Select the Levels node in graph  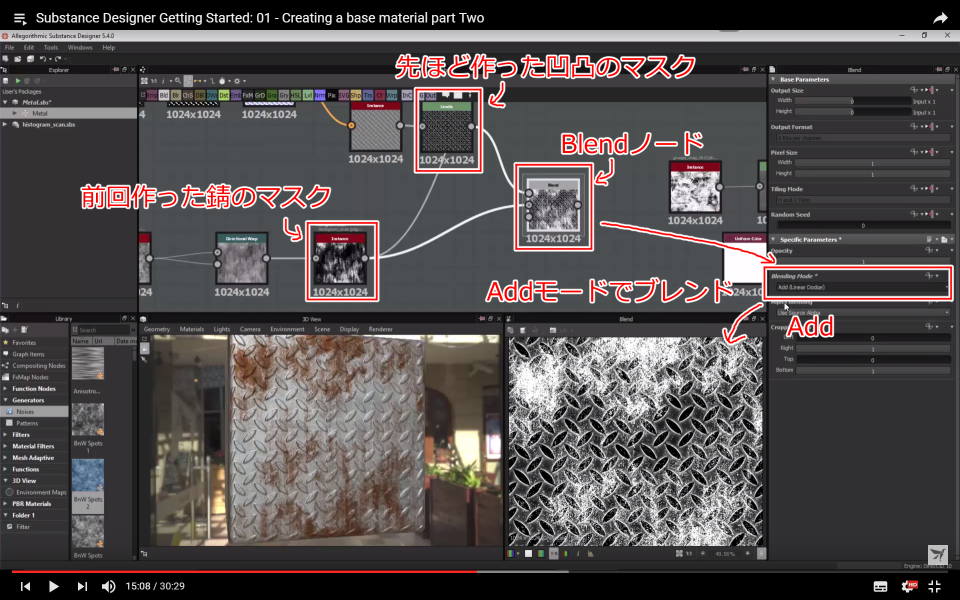[447, 127]
